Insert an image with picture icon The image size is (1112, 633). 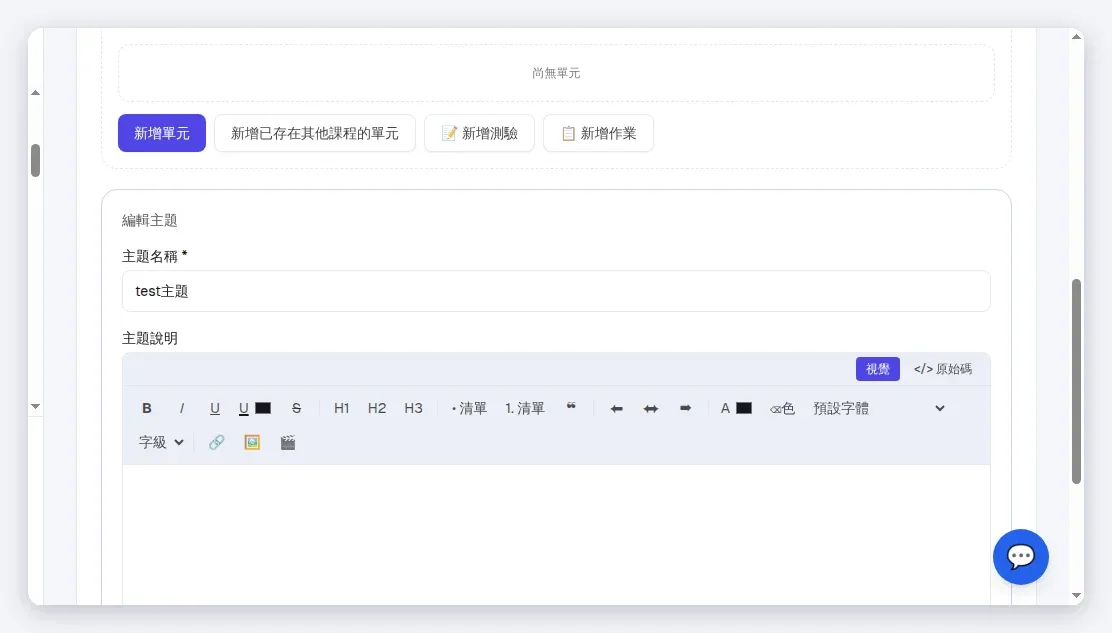252,442
